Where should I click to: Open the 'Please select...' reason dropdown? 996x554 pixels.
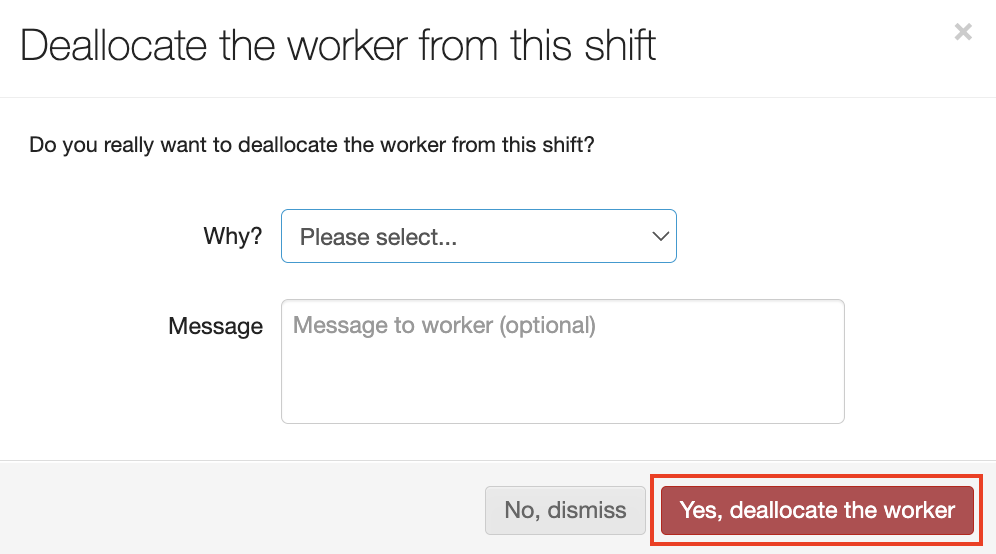click(478, 236)
